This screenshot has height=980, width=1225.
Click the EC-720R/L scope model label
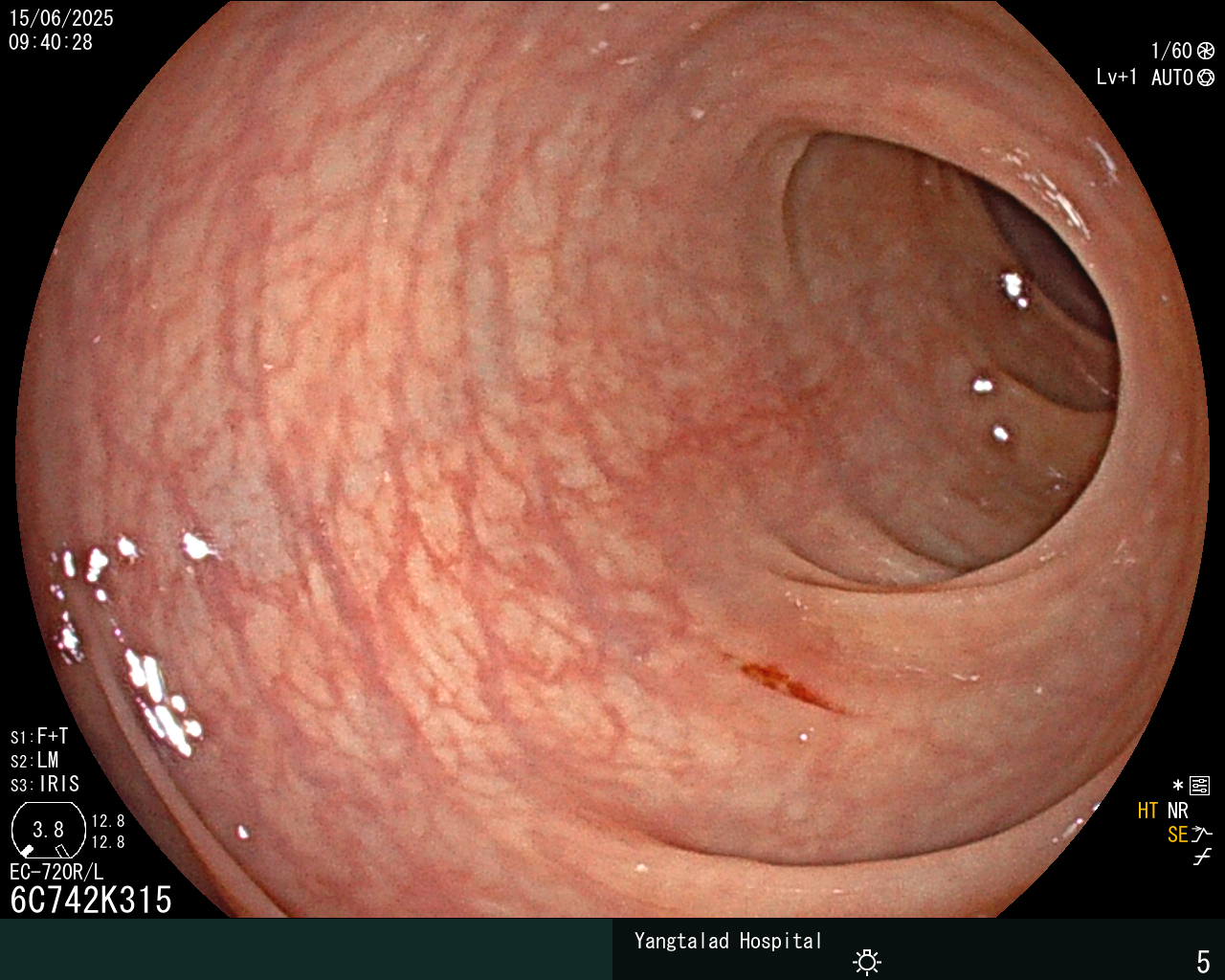(x=56, y=872)
